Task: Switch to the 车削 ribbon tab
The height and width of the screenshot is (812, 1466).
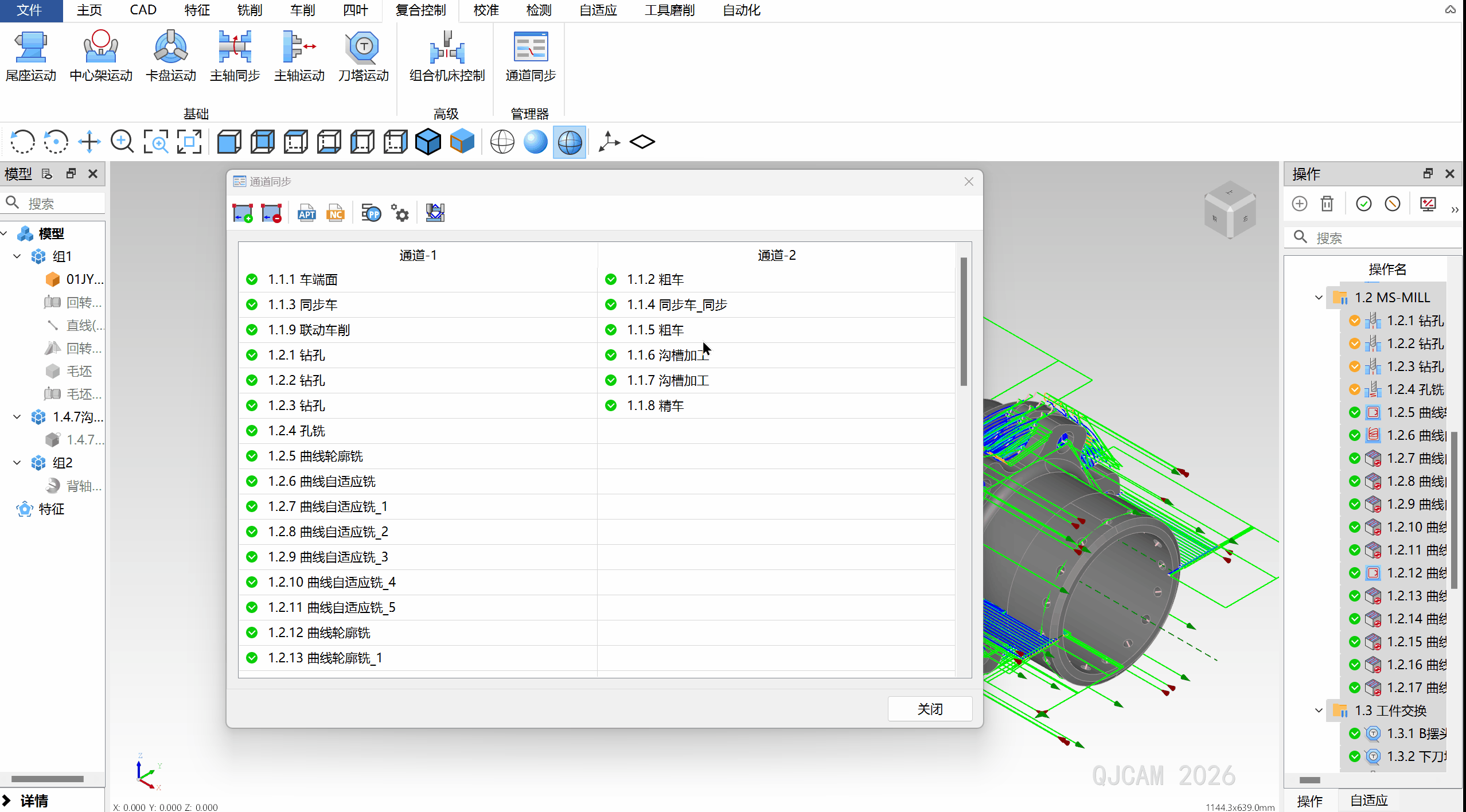Action: tap(302, 10)
